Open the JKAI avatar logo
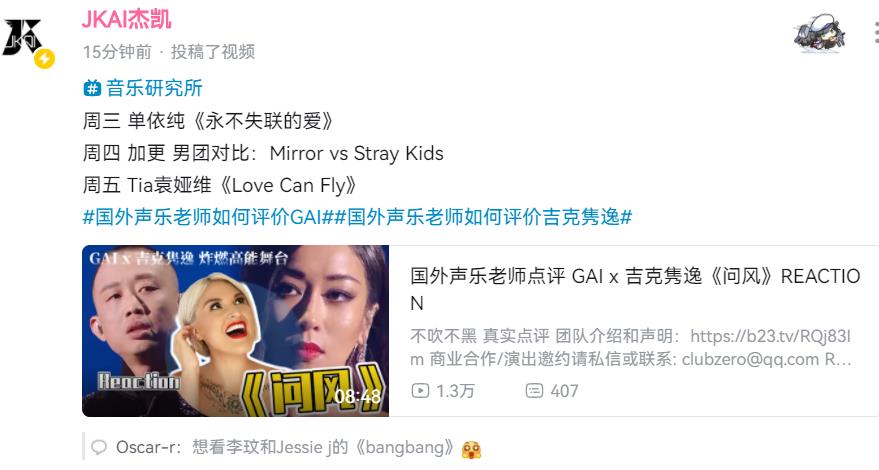 tap(22, 38)
